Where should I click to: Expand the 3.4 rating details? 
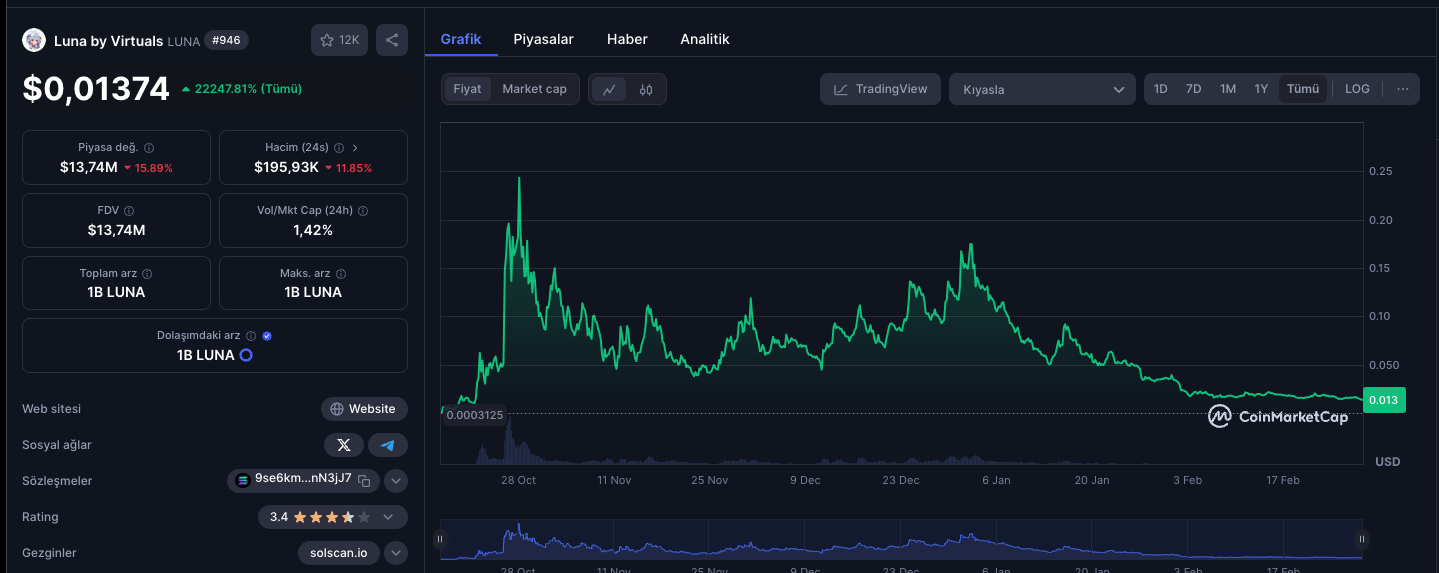coord(388,517)
